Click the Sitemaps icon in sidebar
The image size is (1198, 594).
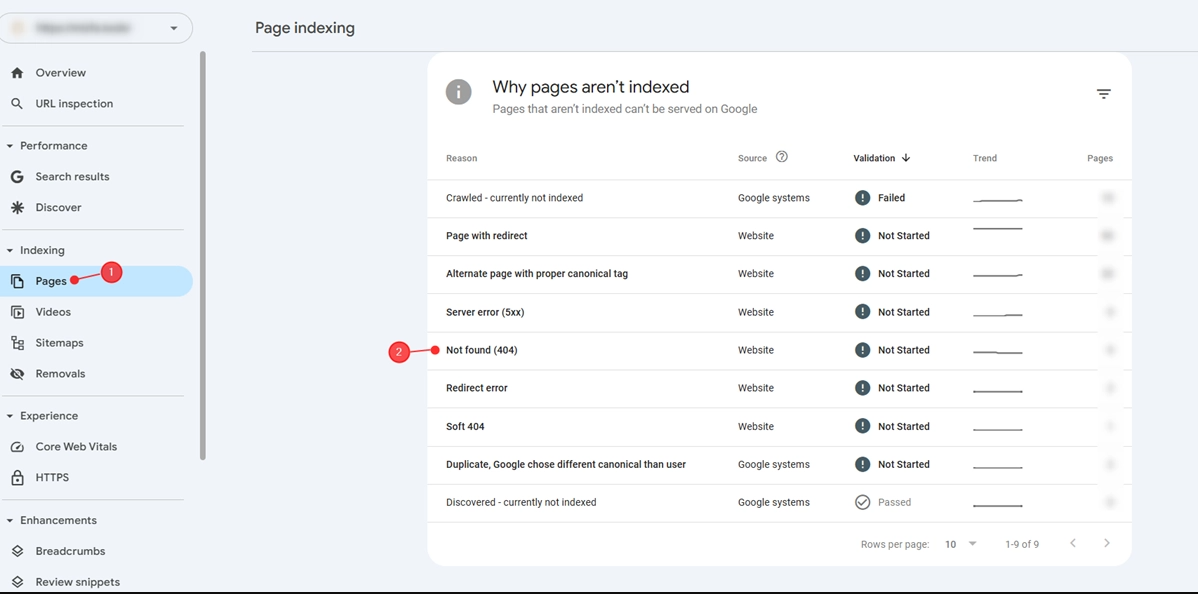17,343
